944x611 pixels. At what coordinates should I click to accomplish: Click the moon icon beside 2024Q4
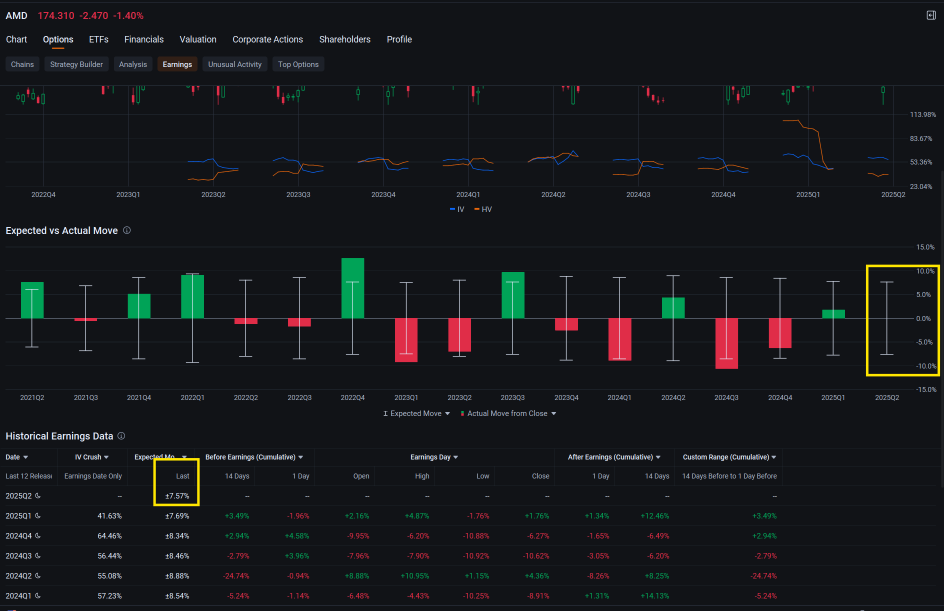point(37,536)
